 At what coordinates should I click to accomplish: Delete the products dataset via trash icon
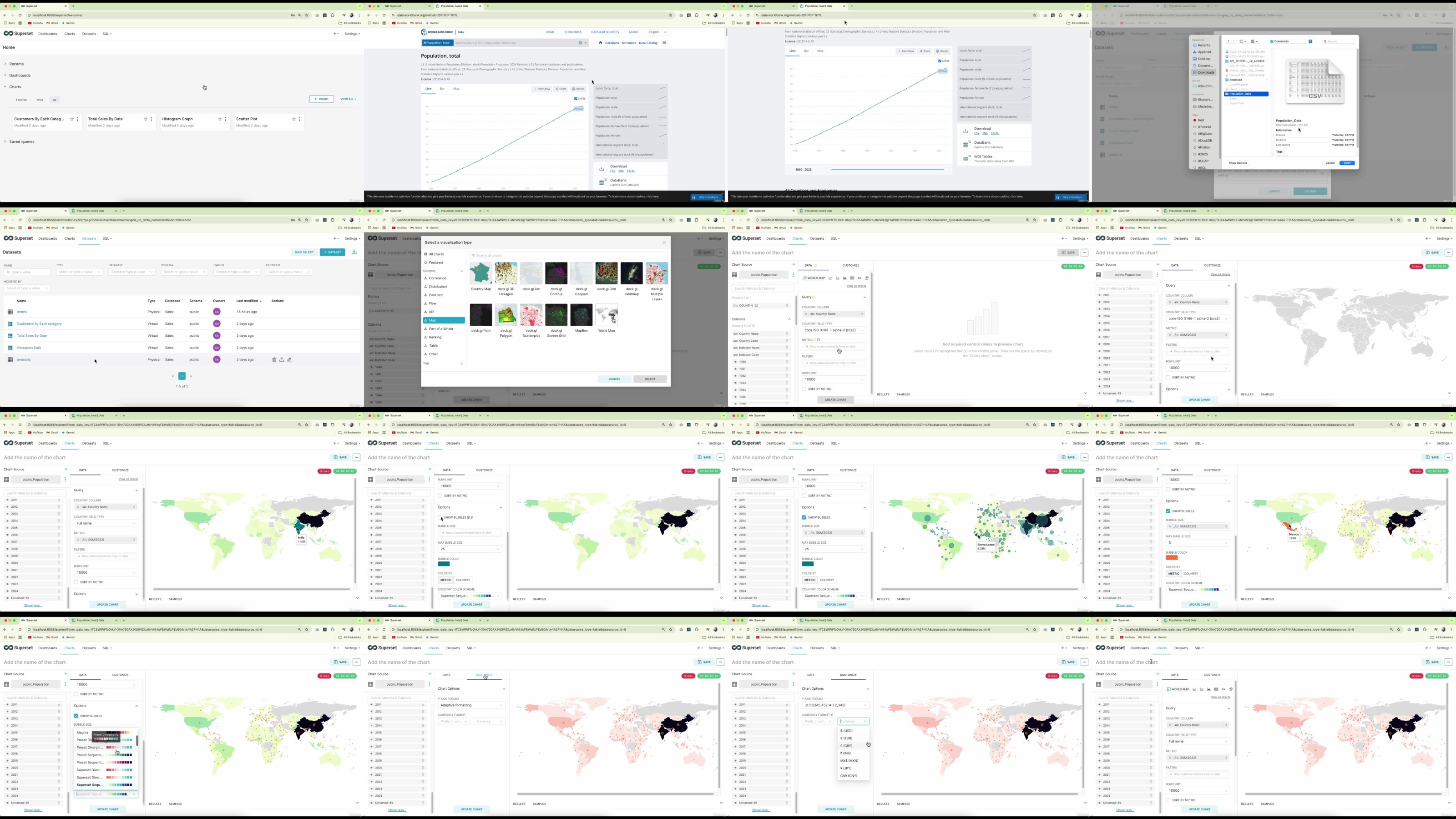pyautogui.click(x=274, y=359)
